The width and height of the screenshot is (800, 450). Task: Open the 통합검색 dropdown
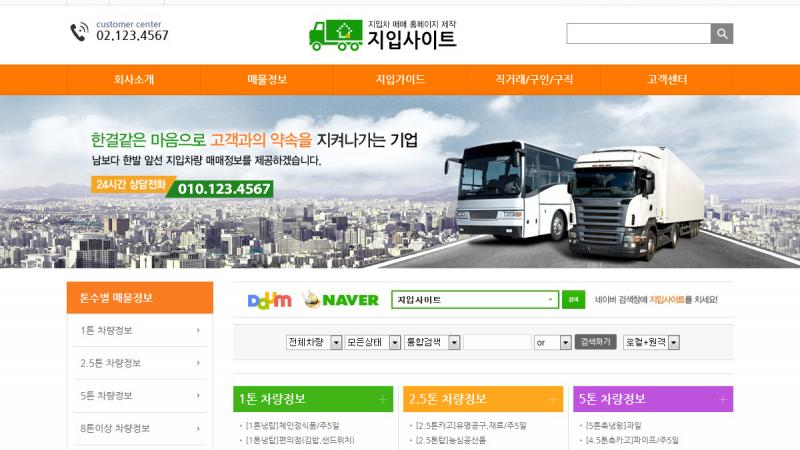tap(432, 342)
